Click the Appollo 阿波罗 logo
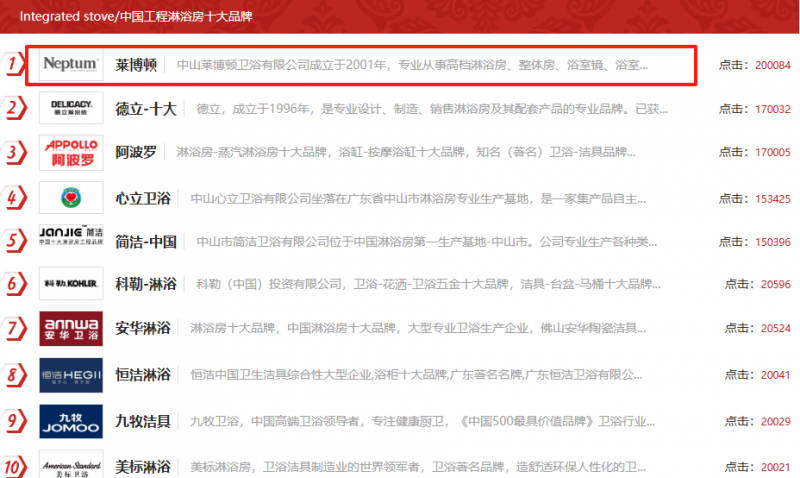This screenshot has height=478, width=800. point(71,153)
